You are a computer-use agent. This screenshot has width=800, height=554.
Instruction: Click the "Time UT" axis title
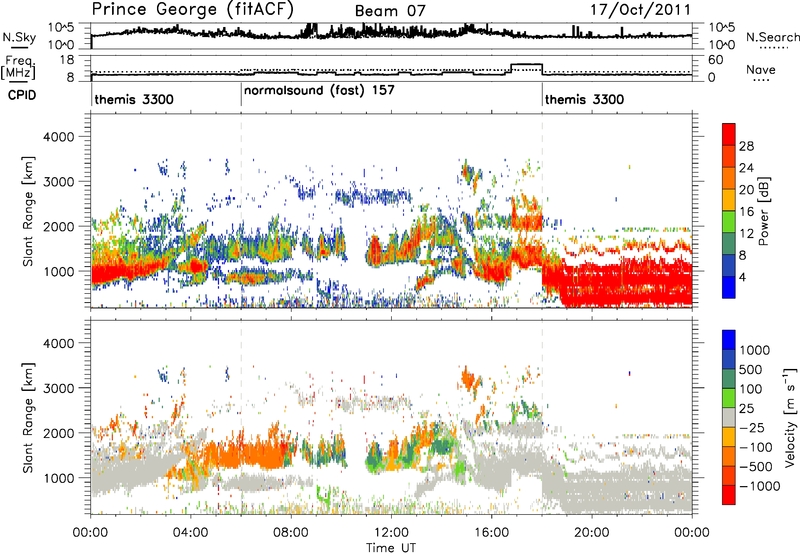(x=391, y=548)
